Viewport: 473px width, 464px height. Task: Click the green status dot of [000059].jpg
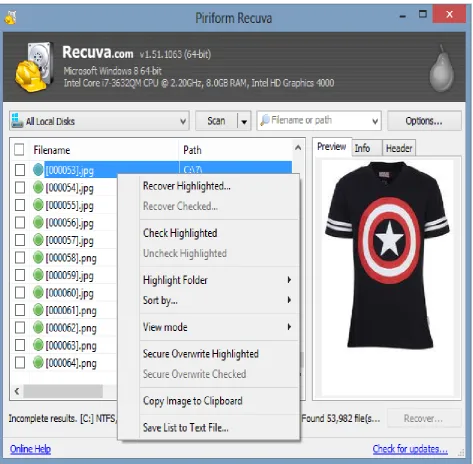38,275
